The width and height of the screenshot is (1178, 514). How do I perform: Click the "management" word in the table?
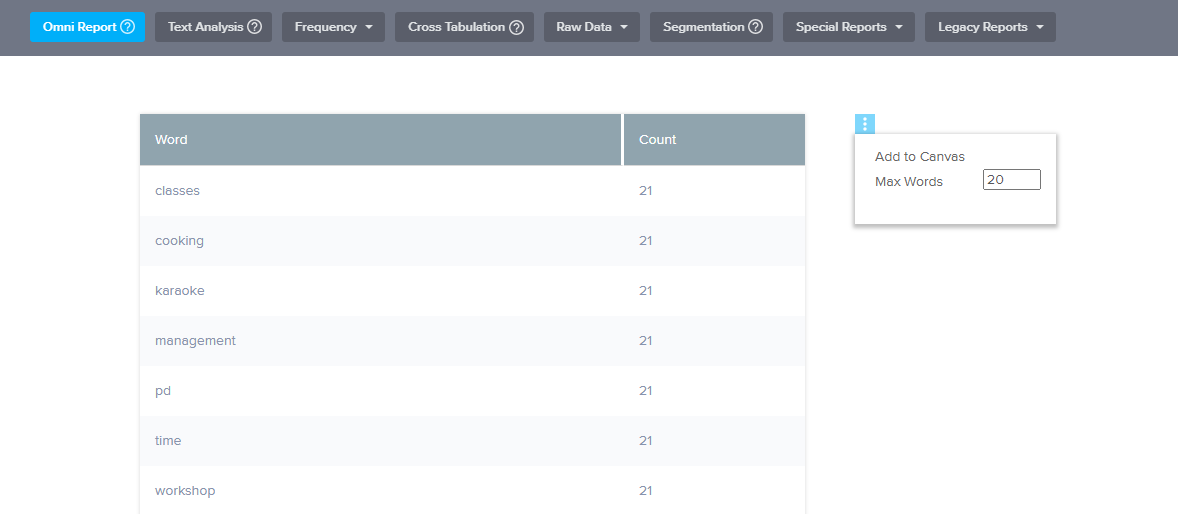tap(195, 341)
